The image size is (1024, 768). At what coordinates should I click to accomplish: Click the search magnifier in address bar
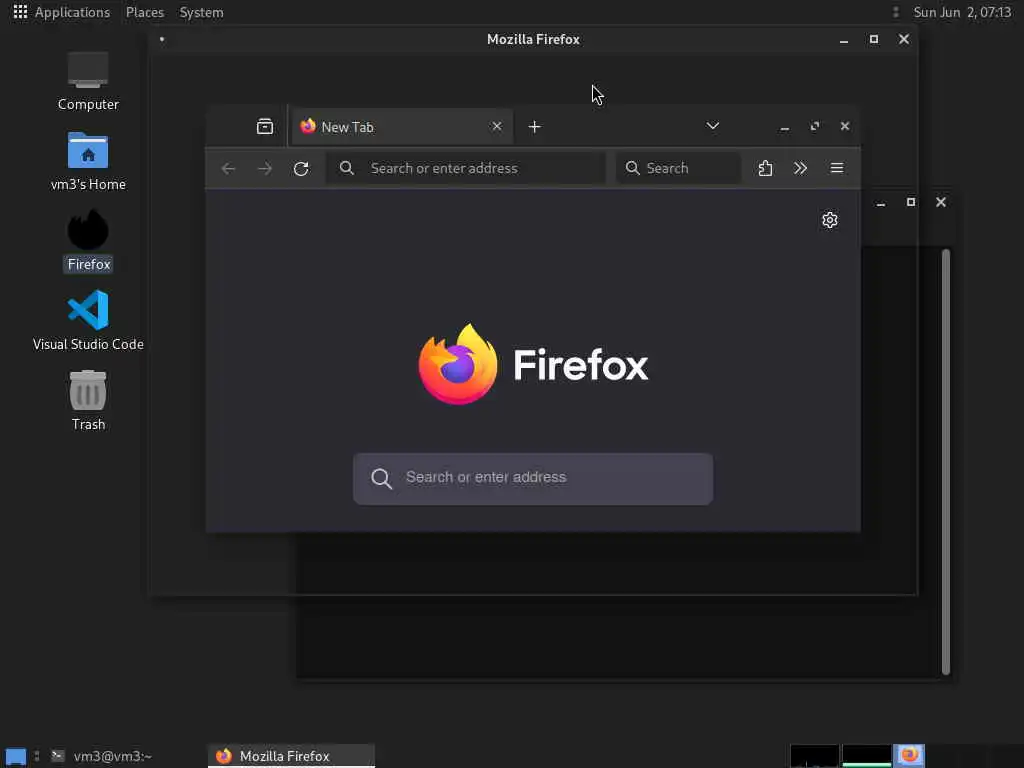coord(347,168)
